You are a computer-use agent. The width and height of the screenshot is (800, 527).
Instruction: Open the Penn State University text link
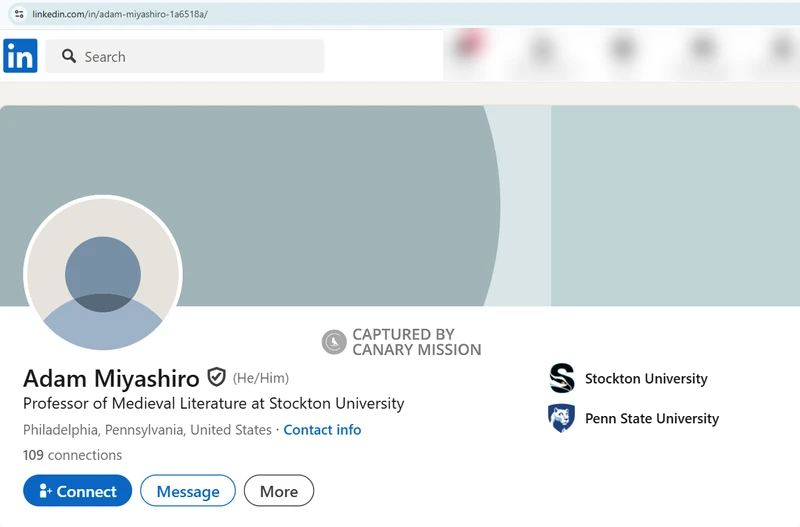[652, 419]
